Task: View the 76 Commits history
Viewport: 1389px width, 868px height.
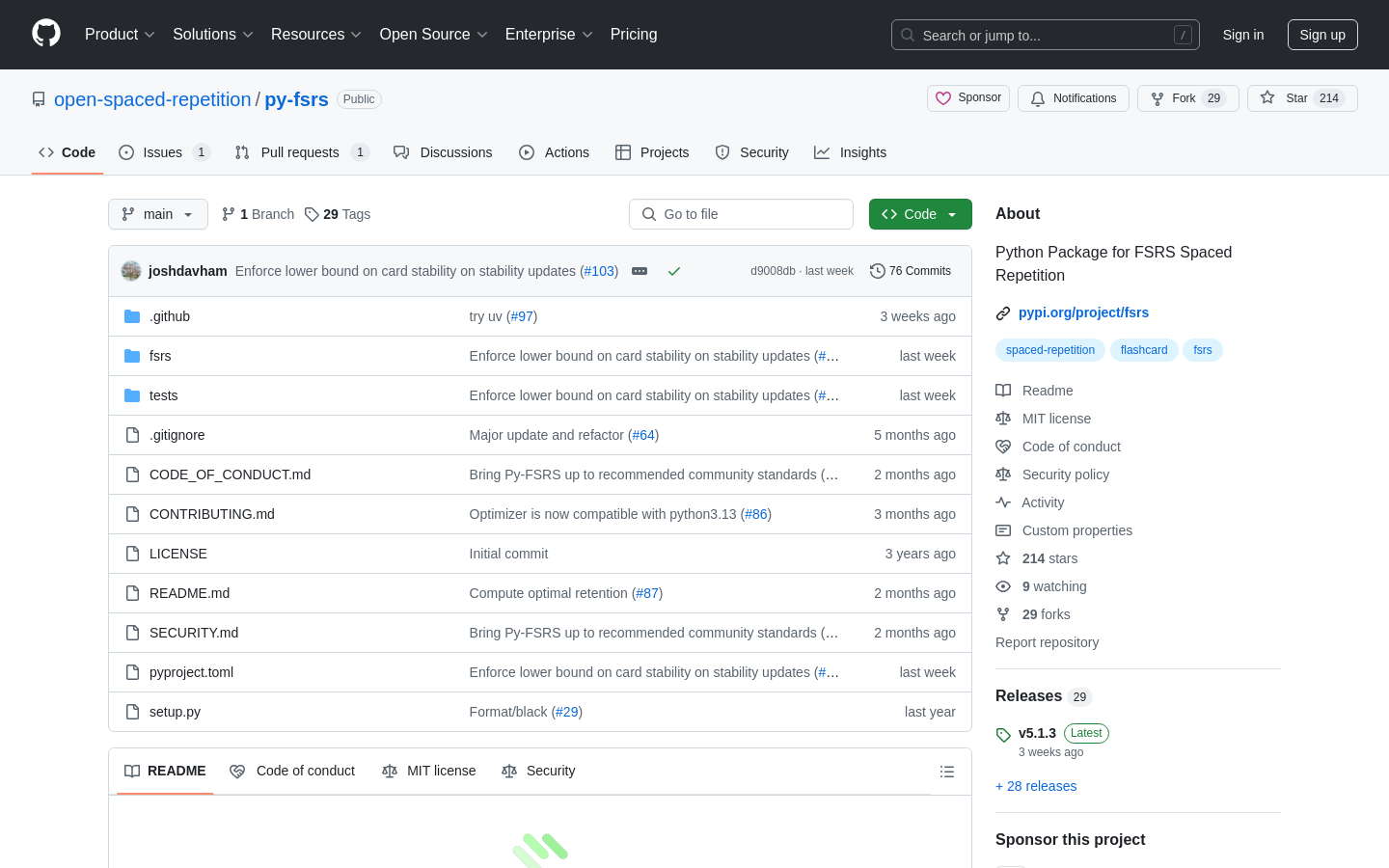Action: [x=911, y=271]
